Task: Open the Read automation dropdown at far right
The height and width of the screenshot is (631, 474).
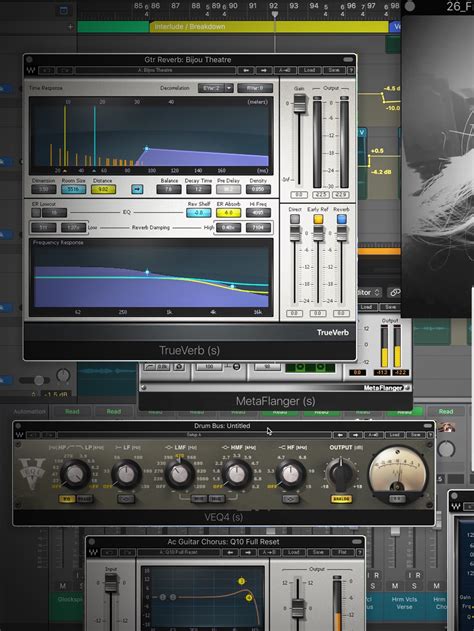Action: click(x=446, y=411)
